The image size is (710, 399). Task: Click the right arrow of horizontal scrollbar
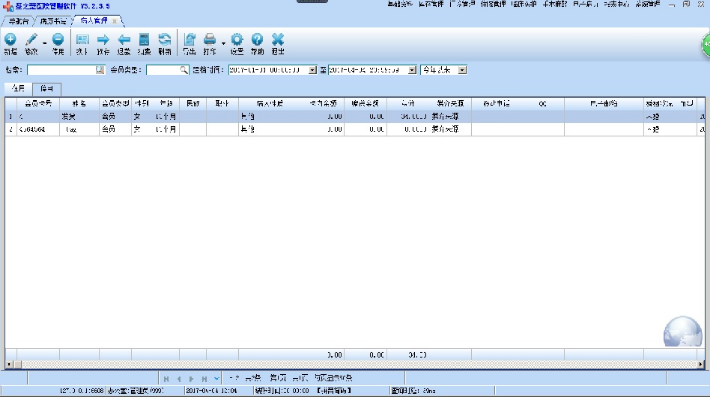[x=701, y=364]
